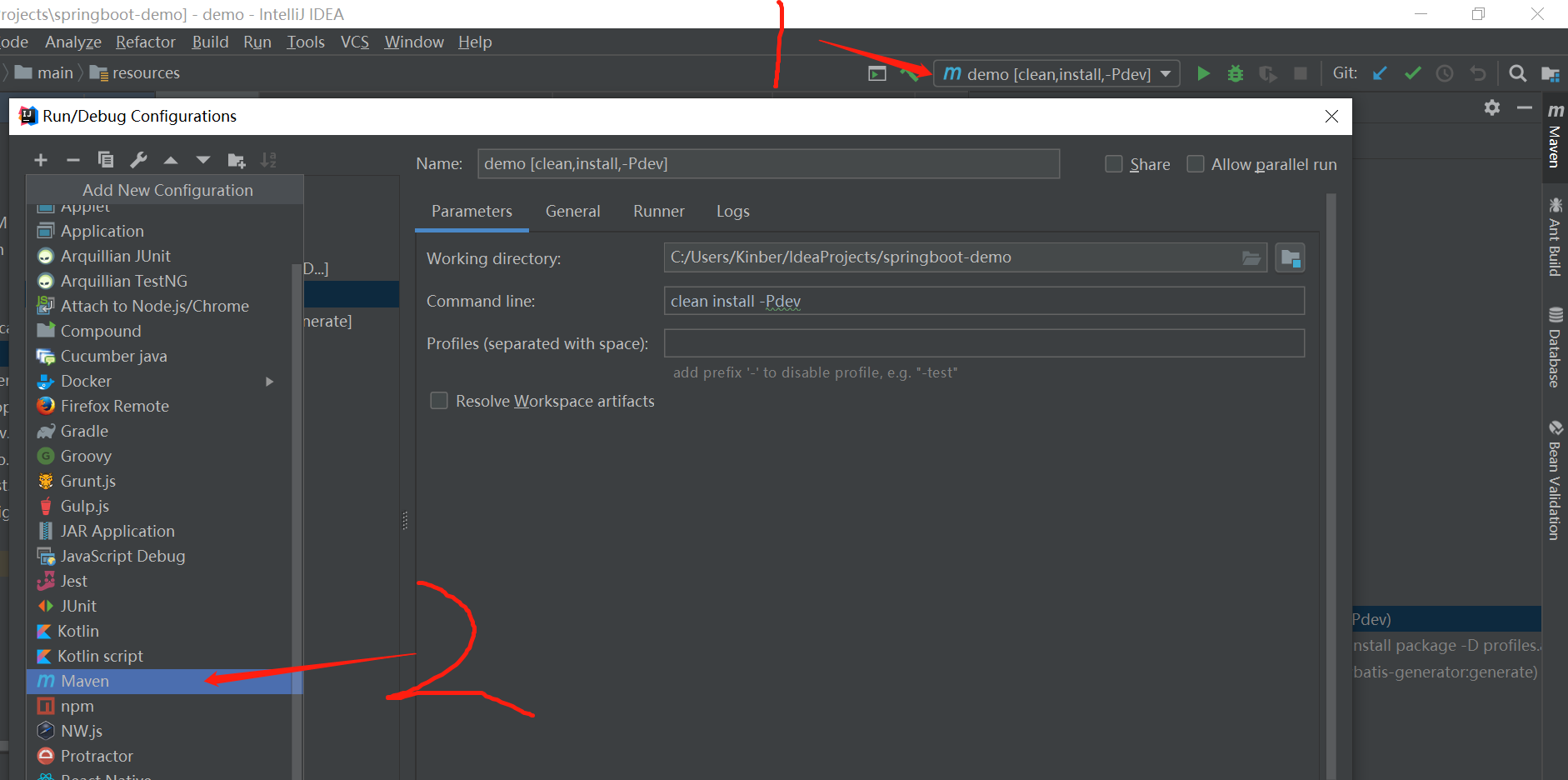Add a new configuration with the plus icon

40,160
